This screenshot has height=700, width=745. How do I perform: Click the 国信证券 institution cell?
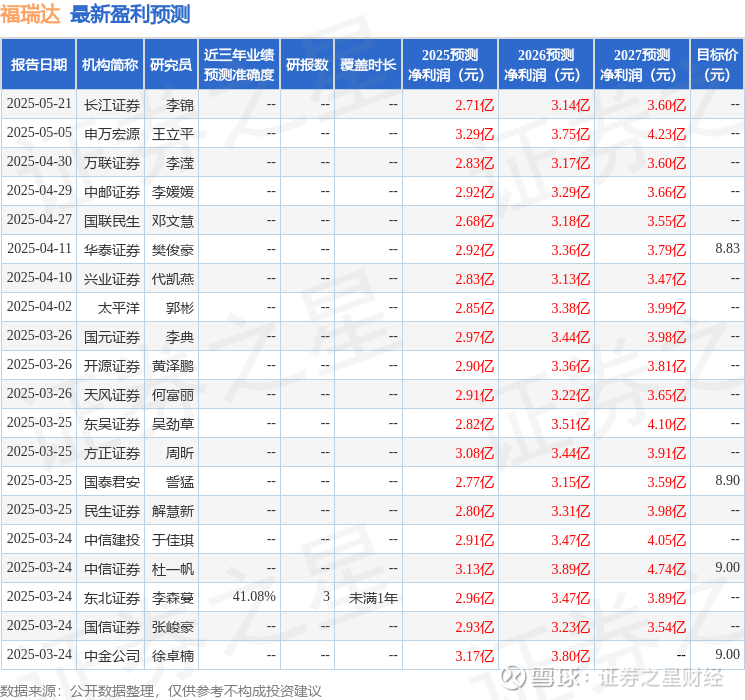(x=112, y=627)
